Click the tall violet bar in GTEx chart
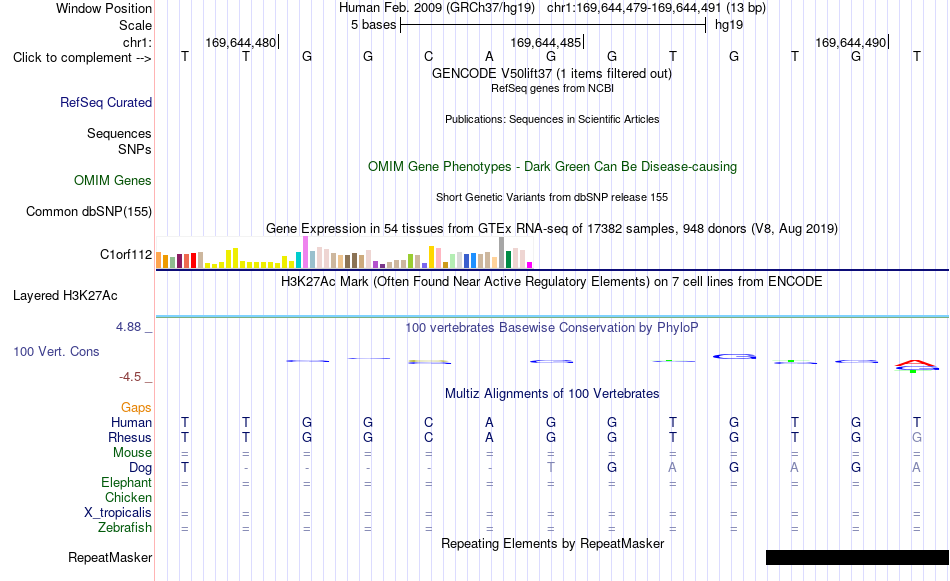Viewport: 950px width, 581px height. [x=305, y=252]
